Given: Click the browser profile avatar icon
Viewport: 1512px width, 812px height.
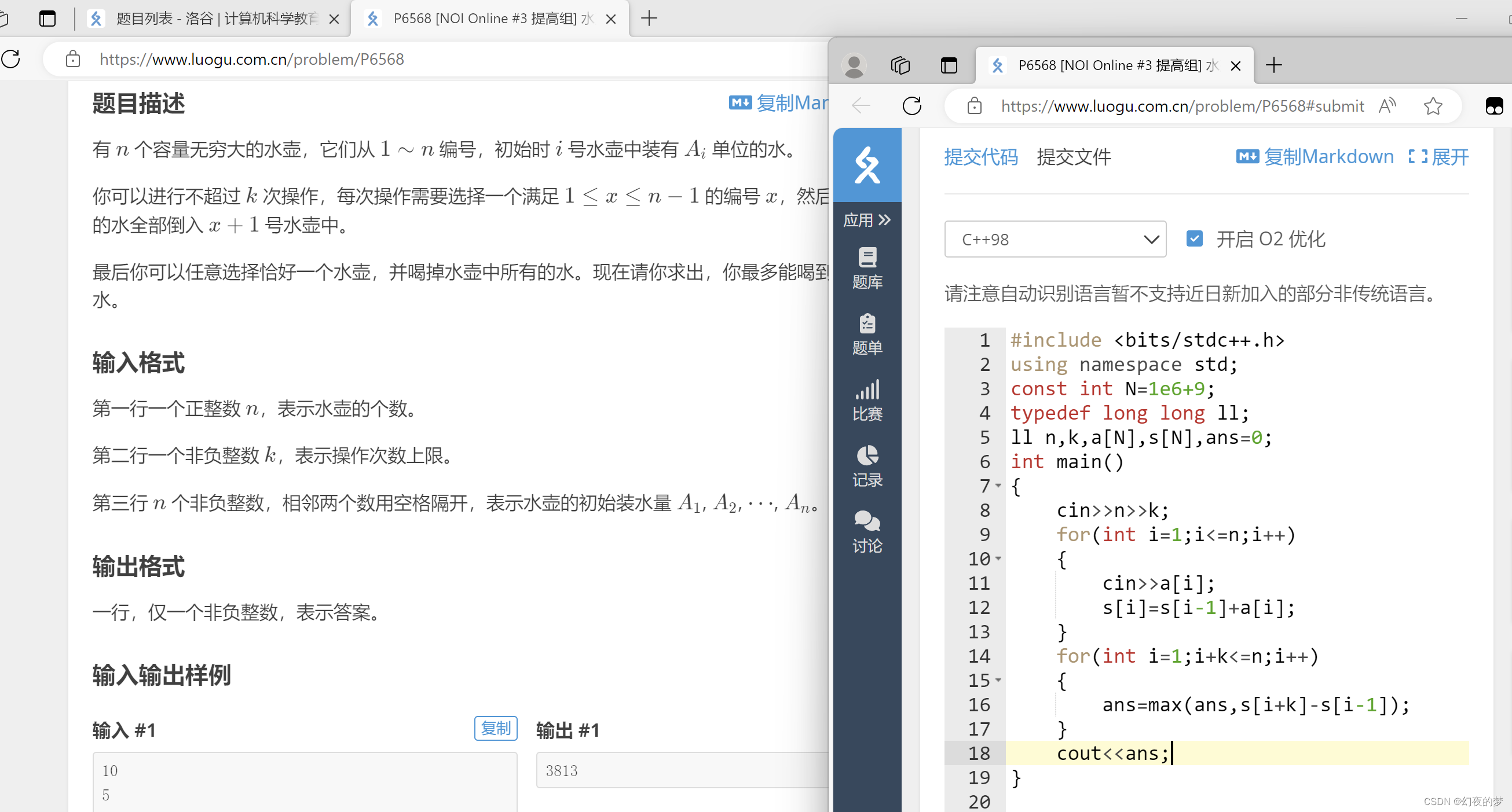Looking at the screenshot, I should tap(854, 65).
